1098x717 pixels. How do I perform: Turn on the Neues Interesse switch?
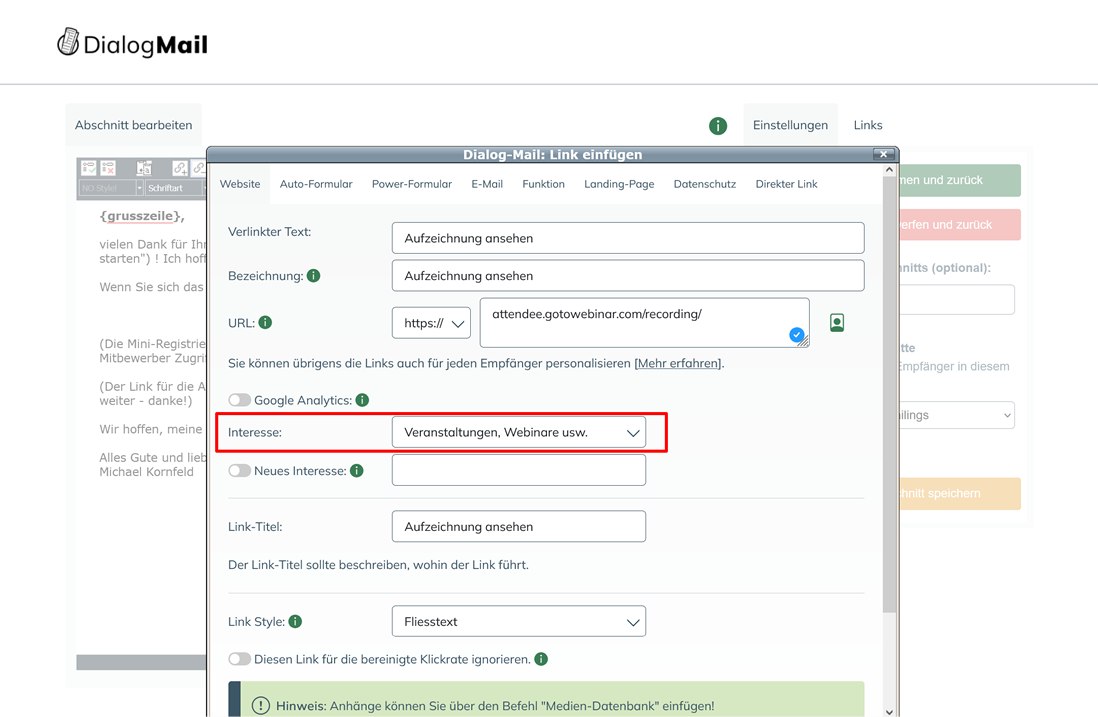(239, 471)
